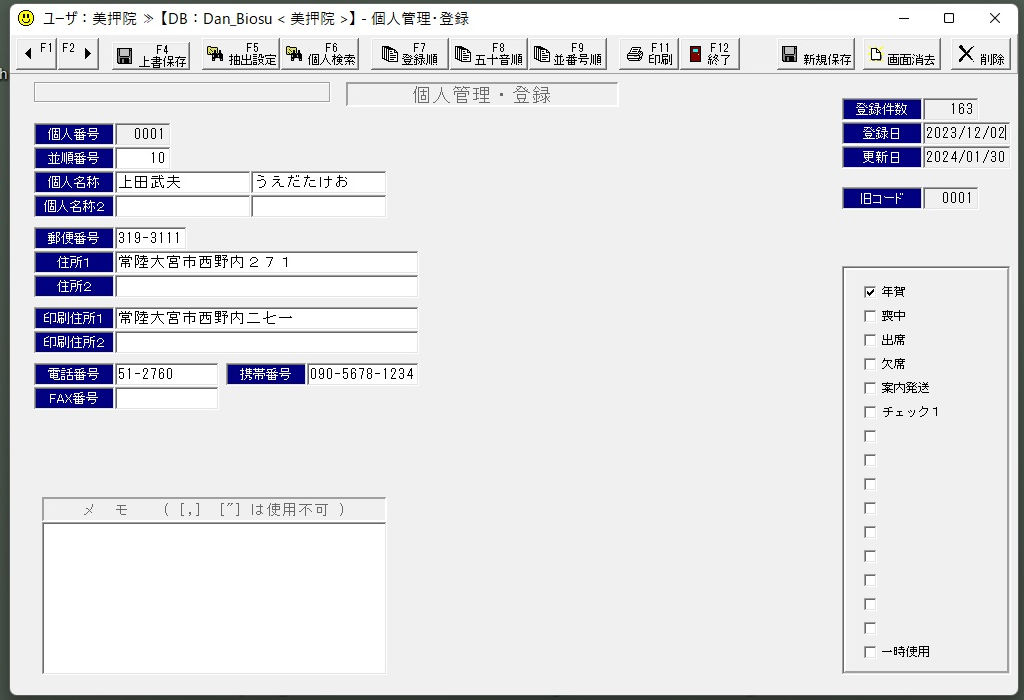Sort records by F8 五十音順
This screenshot has height=700, width=1024.
(x=488, y=54)
